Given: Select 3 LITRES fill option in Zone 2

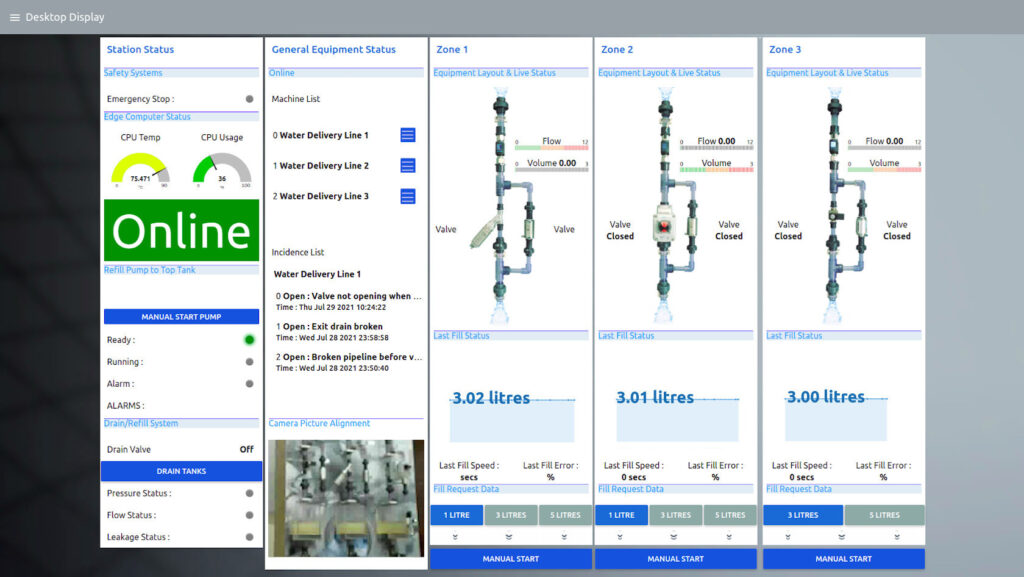Looking at the screenshot, I should [x=676, y=515].
